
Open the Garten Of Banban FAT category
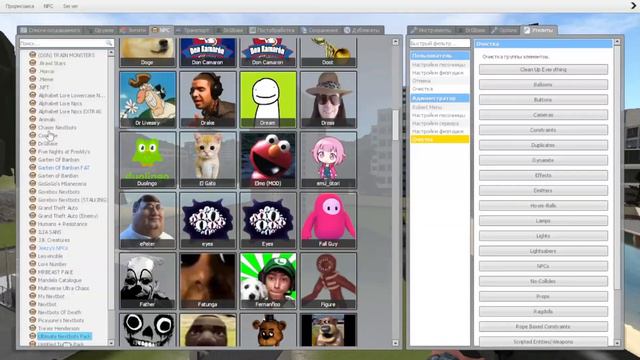tap(64, 167)
